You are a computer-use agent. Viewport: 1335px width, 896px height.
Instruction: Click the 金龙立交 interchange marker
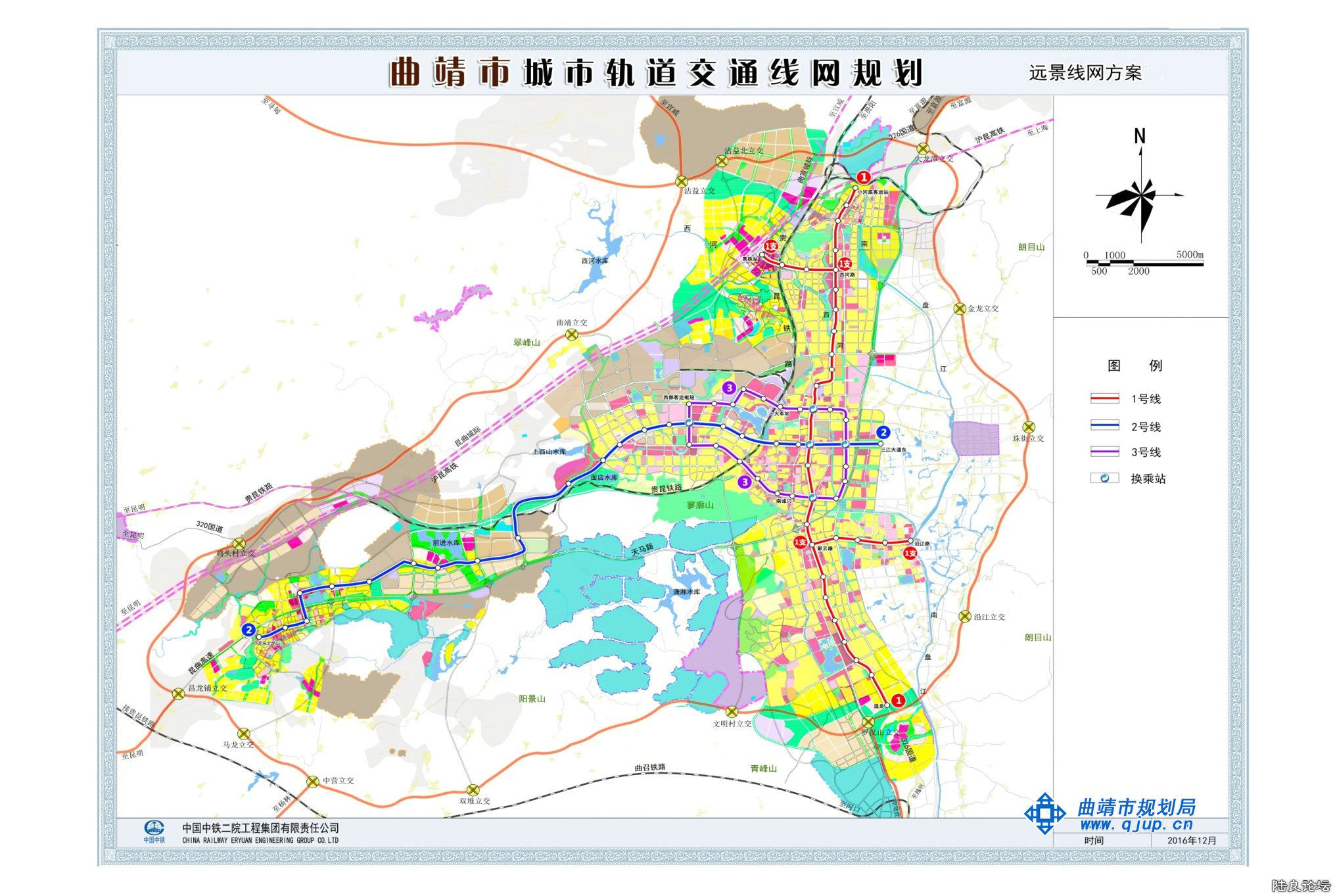coord(960,308)
